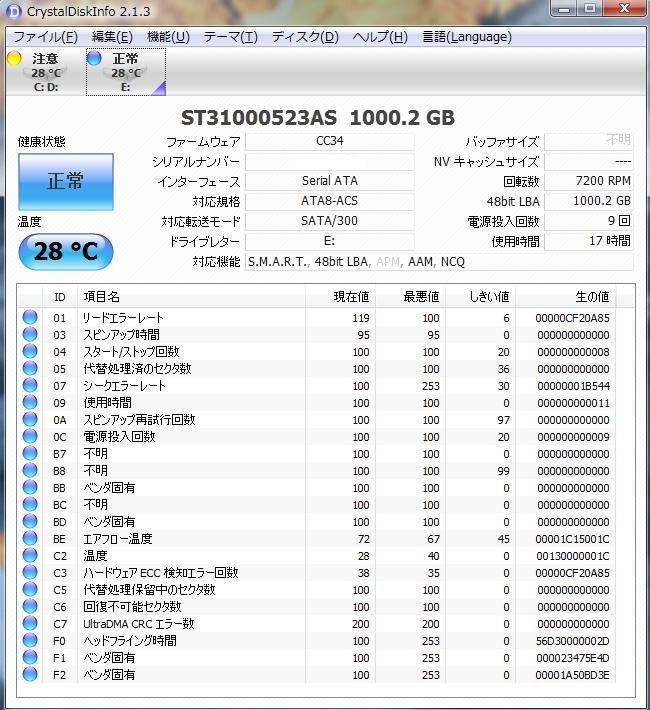This screenshot has width=650, height=710.
Task: Click status icon for 05 代替処理済のセクタ数
Action: tap(30, 368)
